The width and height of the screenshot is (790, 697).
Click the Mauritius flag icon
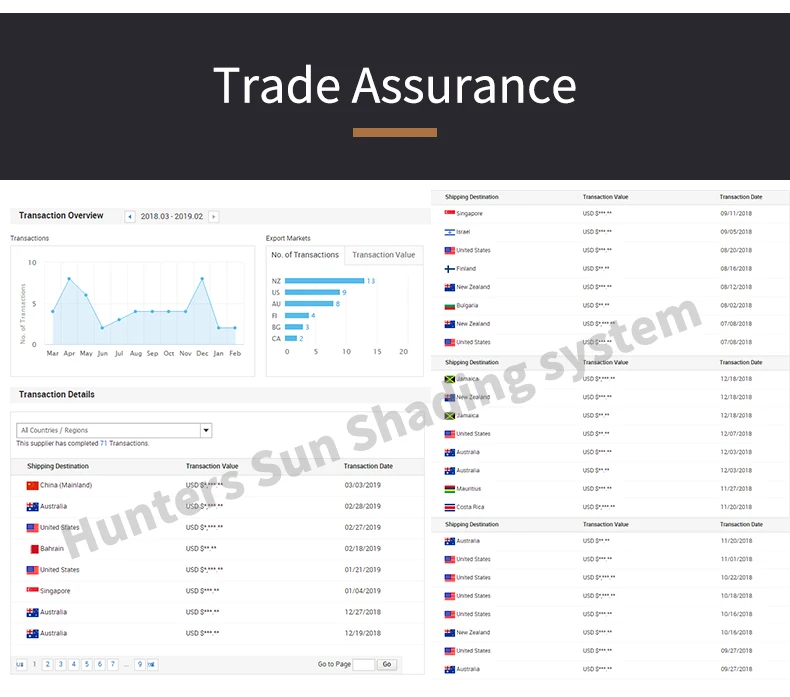pos(449,489)
